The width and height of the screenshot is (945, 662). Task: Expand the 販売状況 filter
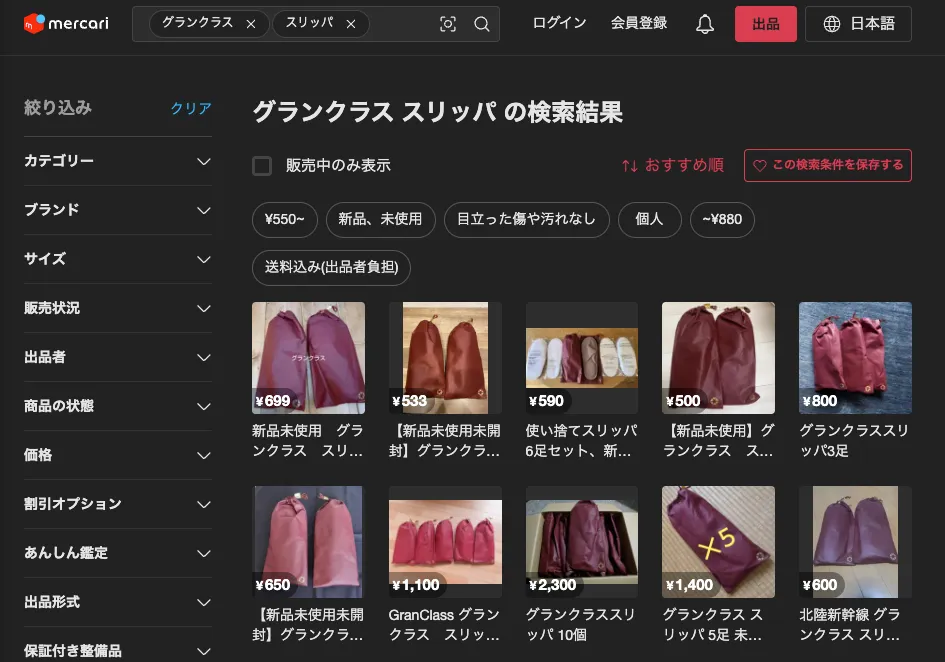pos(118,308)
